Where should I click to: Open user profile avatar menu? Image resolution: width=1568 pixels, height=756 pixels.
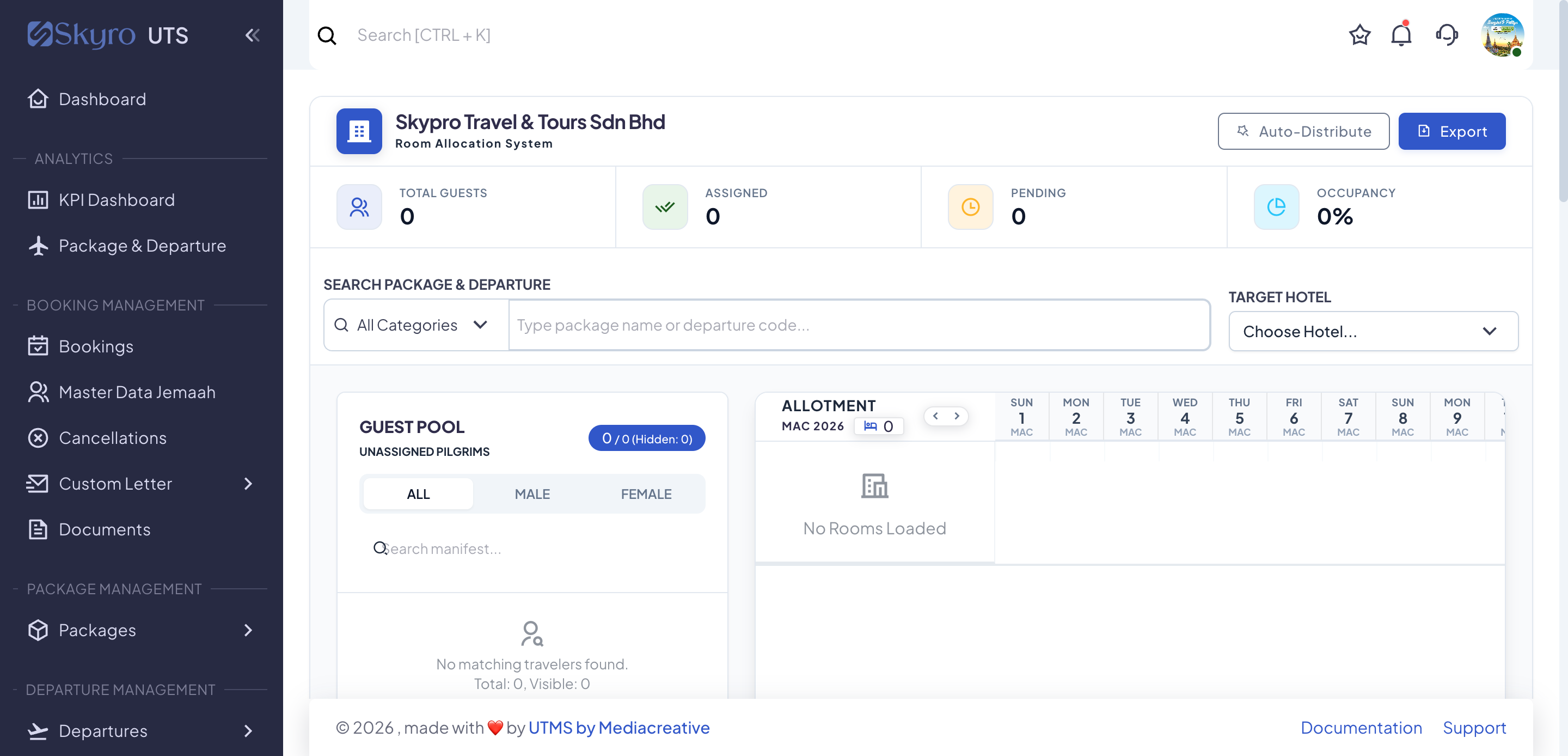click(1502, 35)
